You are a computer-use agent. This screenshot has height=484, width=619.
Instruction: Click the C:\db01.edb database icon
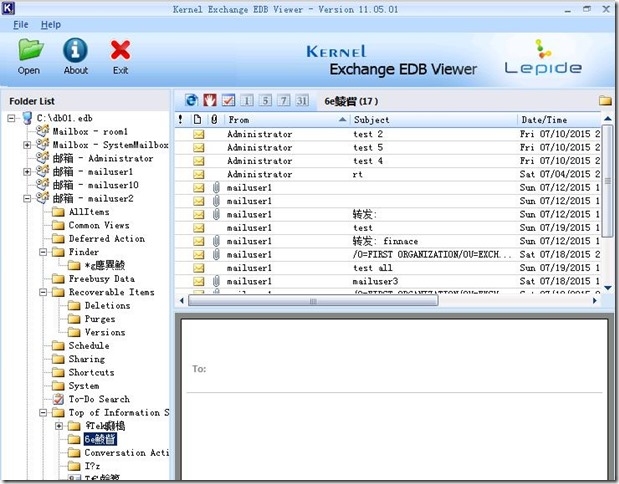[27, 118]
